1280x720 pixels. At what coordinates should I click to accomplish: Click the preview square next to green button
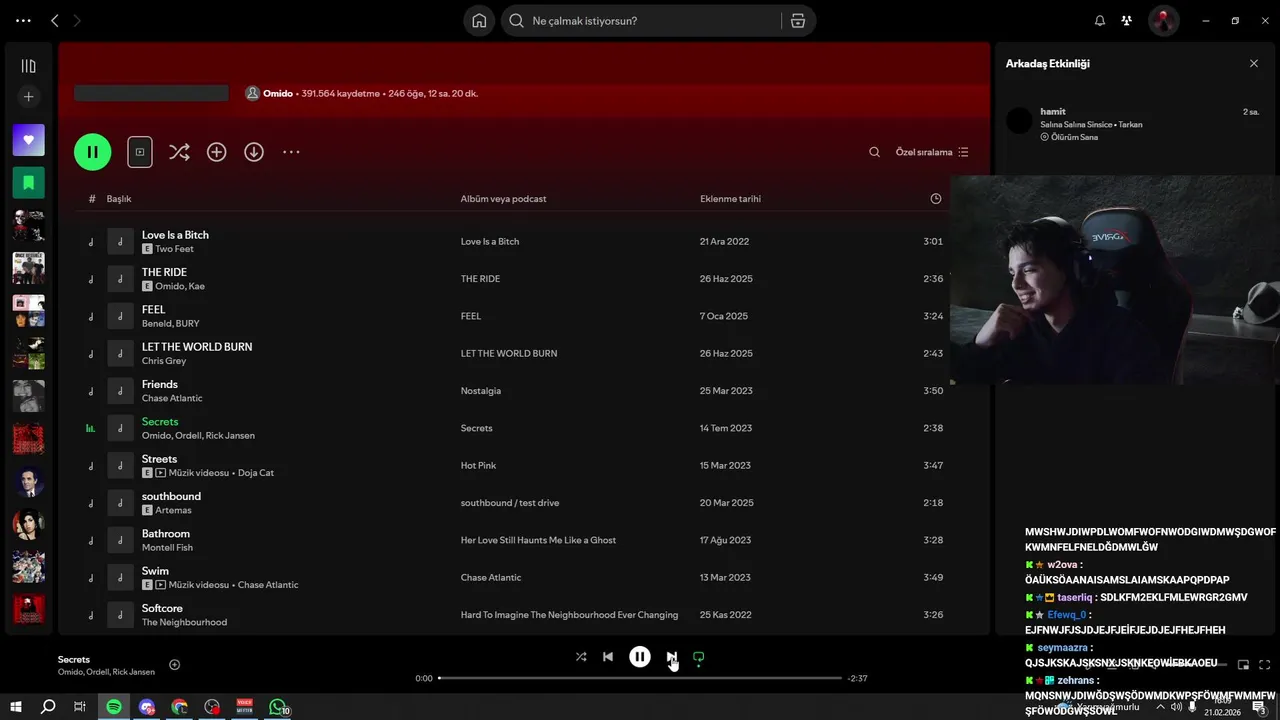(x=139, y=152)
